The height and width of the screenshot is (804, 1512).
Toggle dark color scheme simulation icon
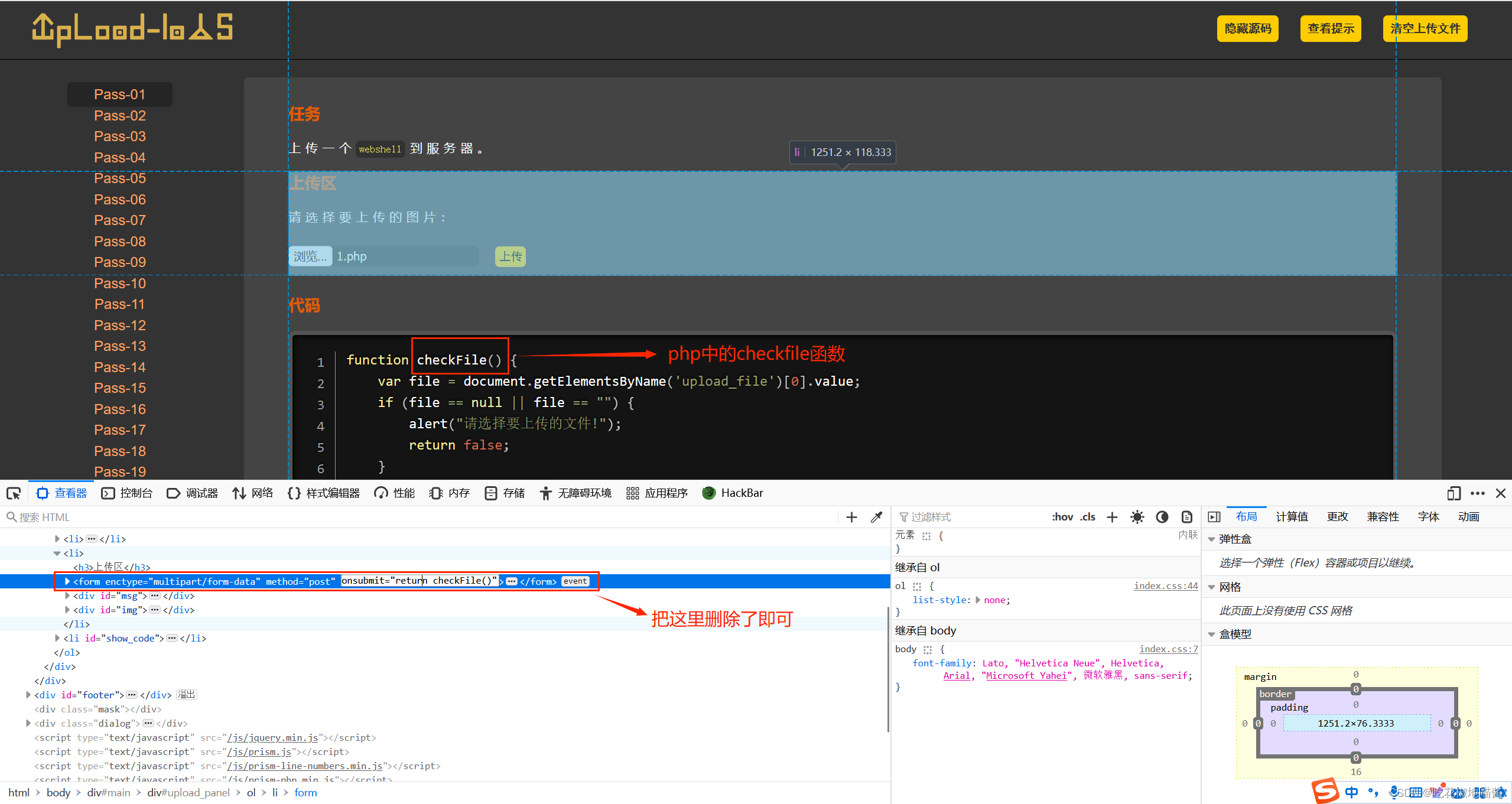tap(1162, 517)
